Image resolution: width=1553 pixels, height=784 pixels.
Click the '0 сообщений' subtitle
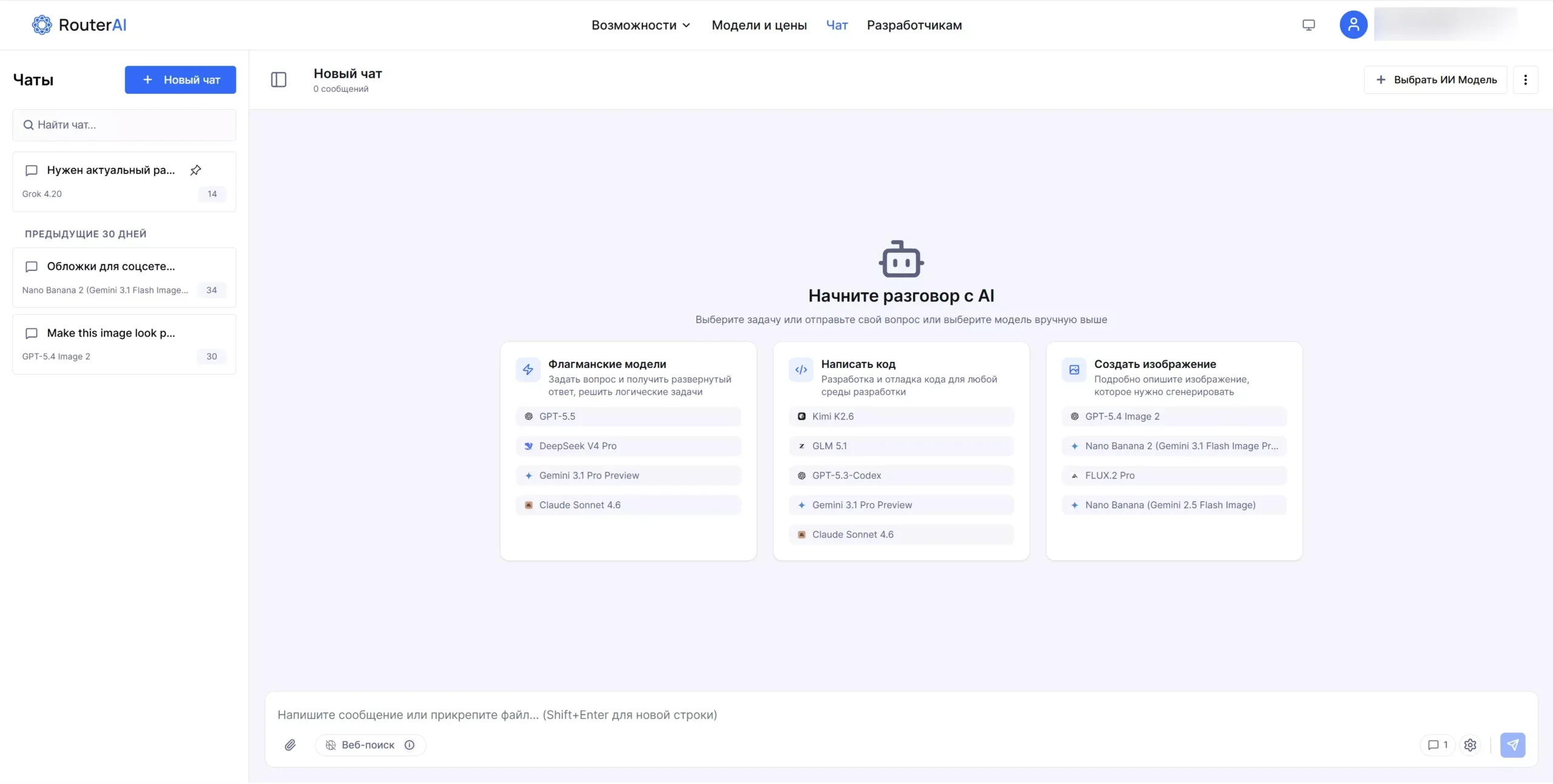341,89
